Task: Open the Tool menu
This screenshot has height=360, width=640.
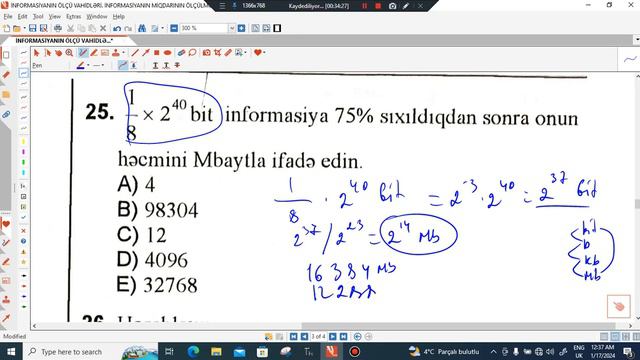Action: click(x=38, y=17)
